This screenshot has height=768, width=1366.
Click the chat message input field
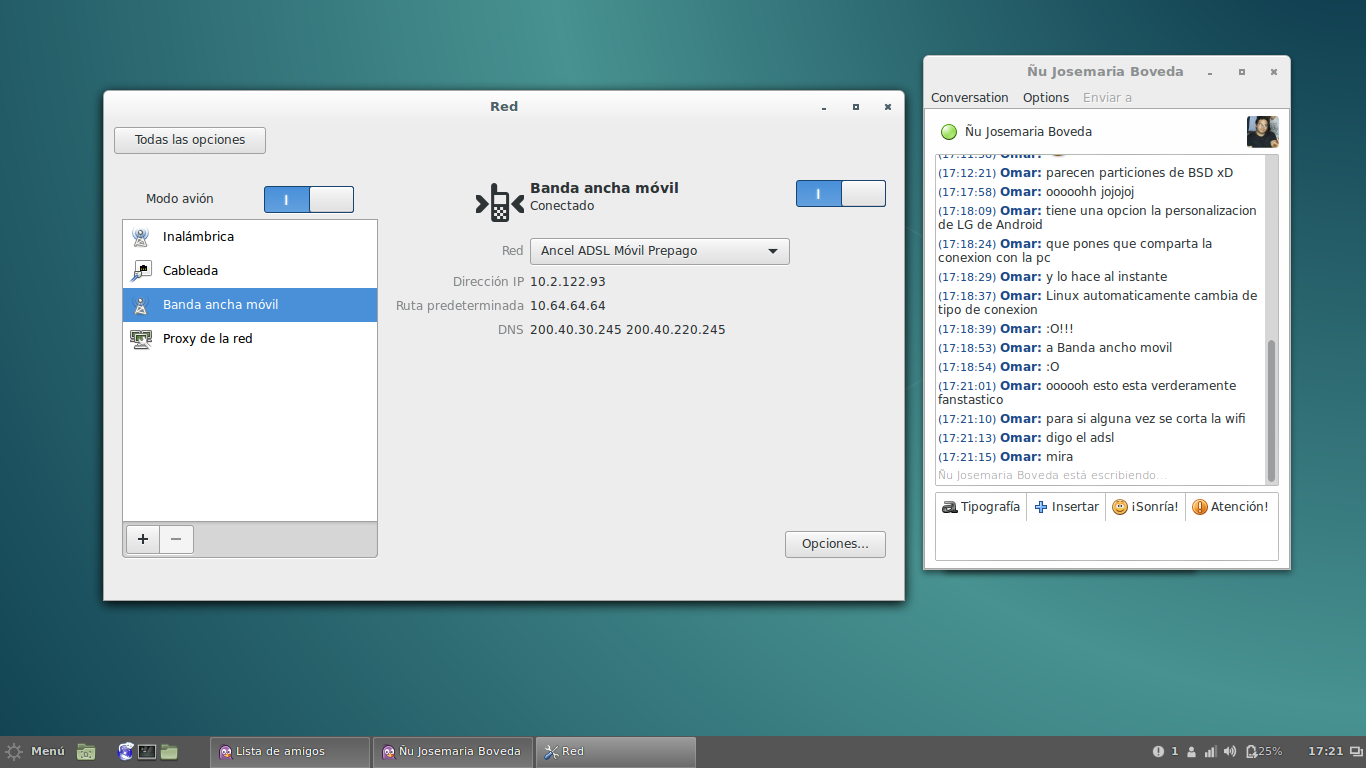(1107, 540)
